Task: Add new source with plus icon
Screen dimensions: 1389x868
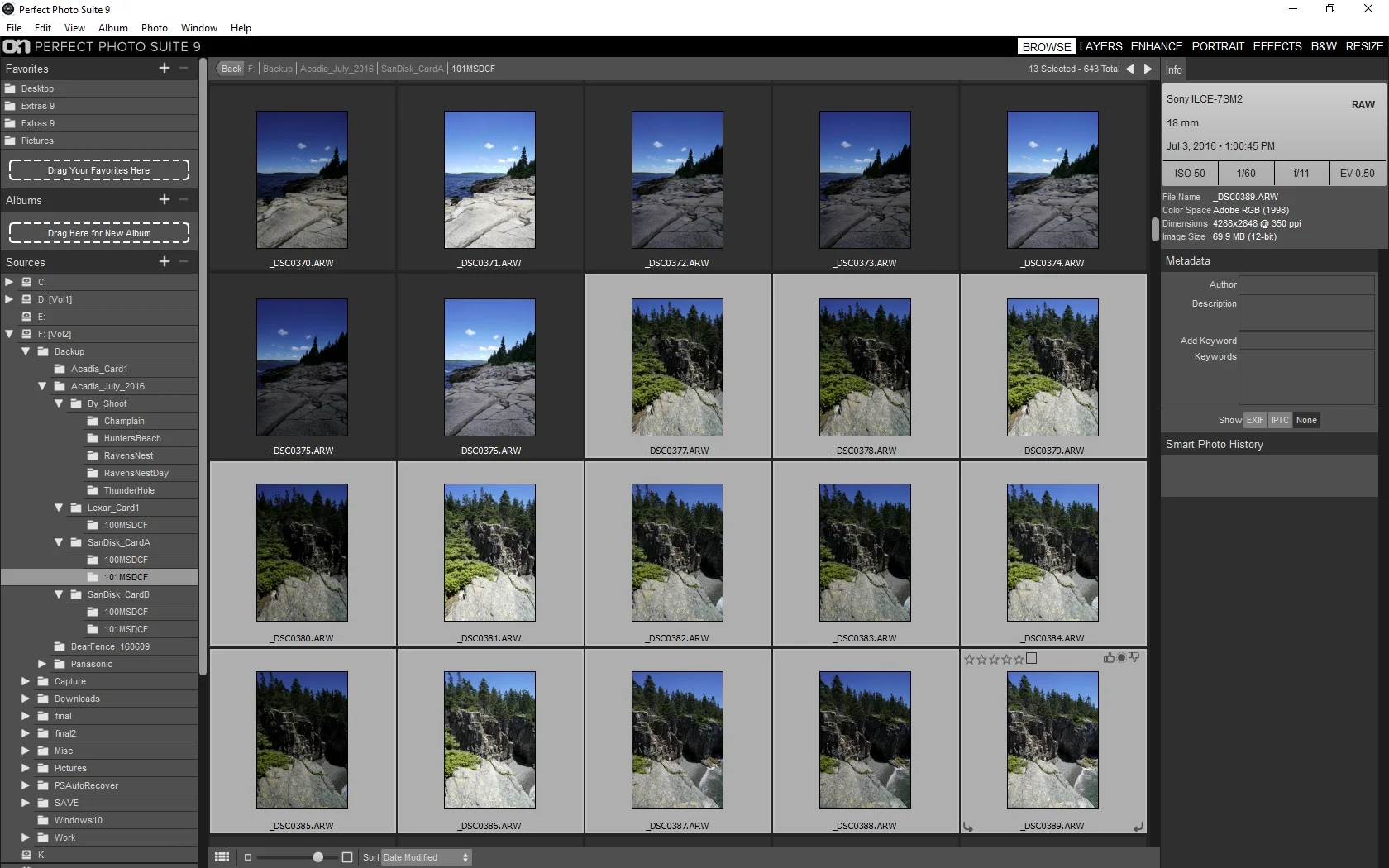Action: point(165,261)
